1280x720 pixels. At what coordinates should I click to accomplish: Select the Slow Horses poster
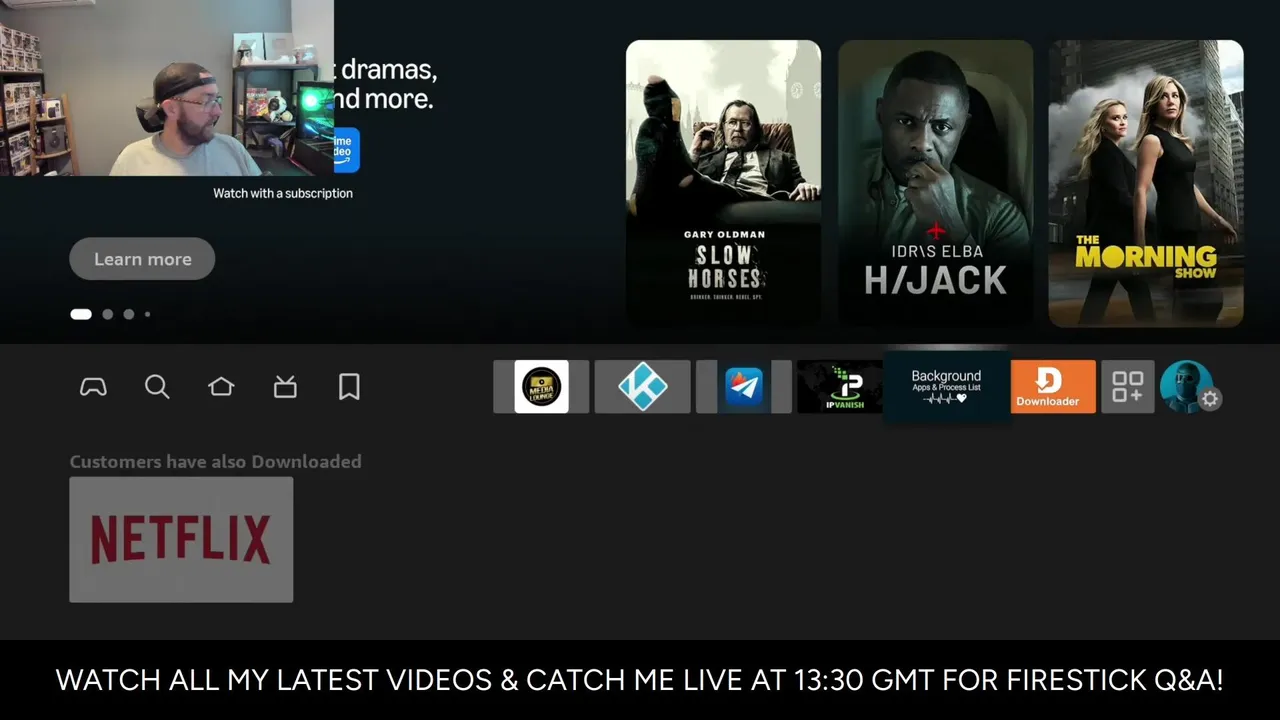click(723, 183)
